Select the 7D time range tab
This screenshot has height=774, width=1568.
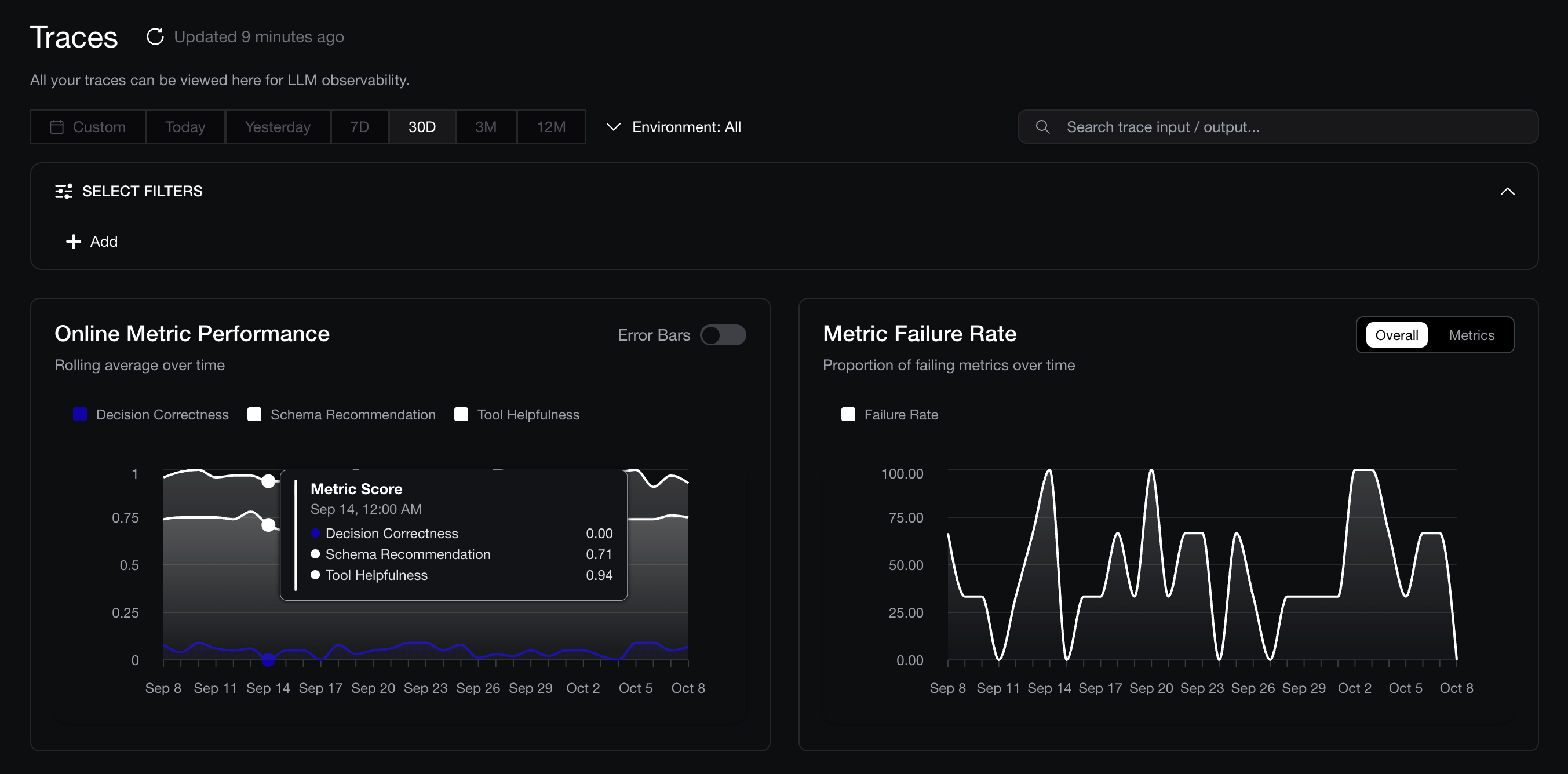(x=359, y=126)
